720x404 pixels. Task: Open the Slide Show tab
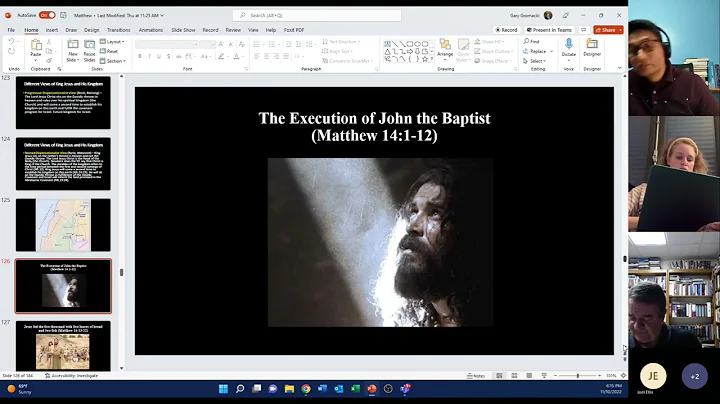(183, 30)
